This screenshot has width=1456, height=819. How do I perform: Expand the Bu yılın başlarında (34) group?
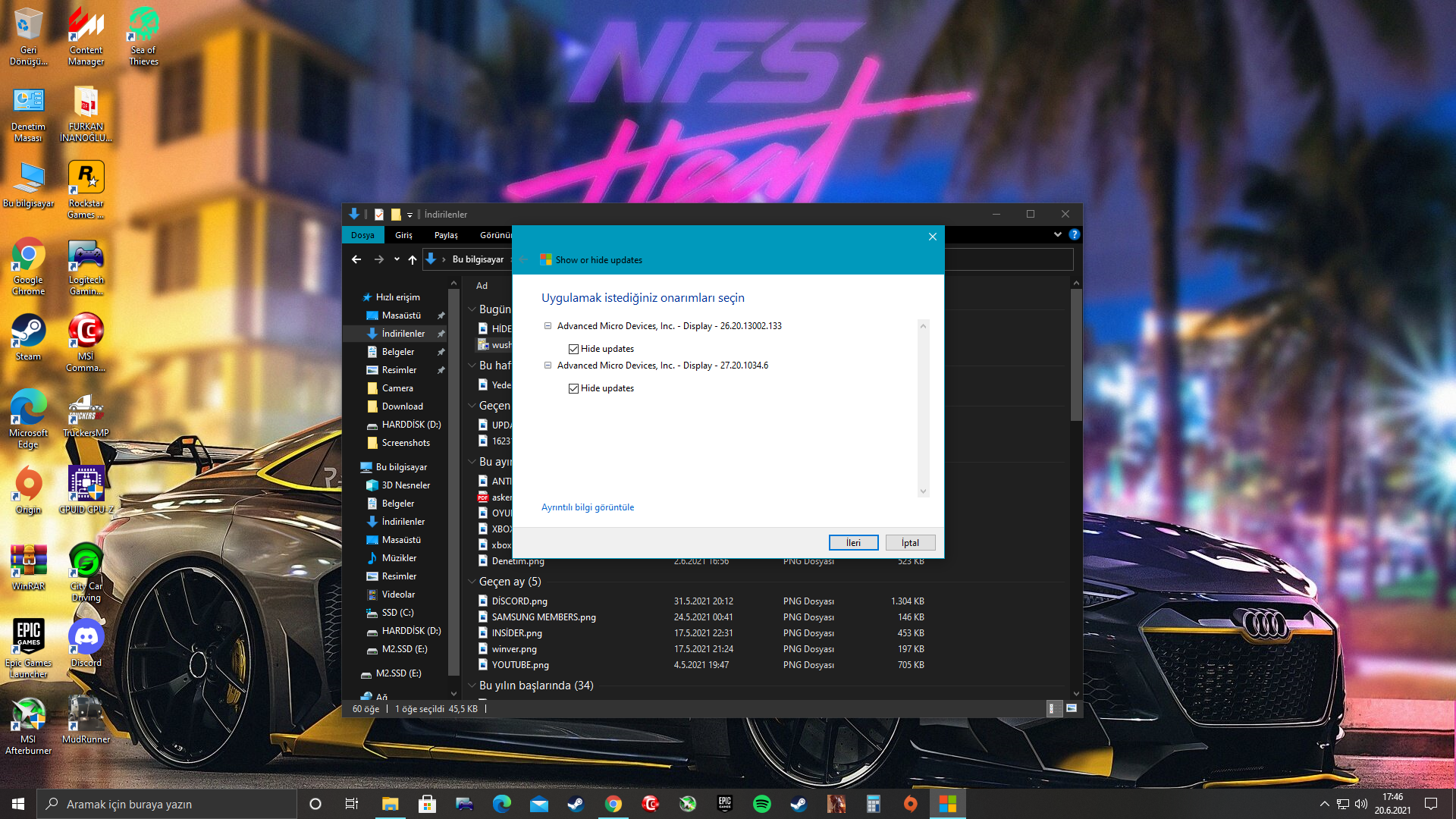click(x=472, y=686)
